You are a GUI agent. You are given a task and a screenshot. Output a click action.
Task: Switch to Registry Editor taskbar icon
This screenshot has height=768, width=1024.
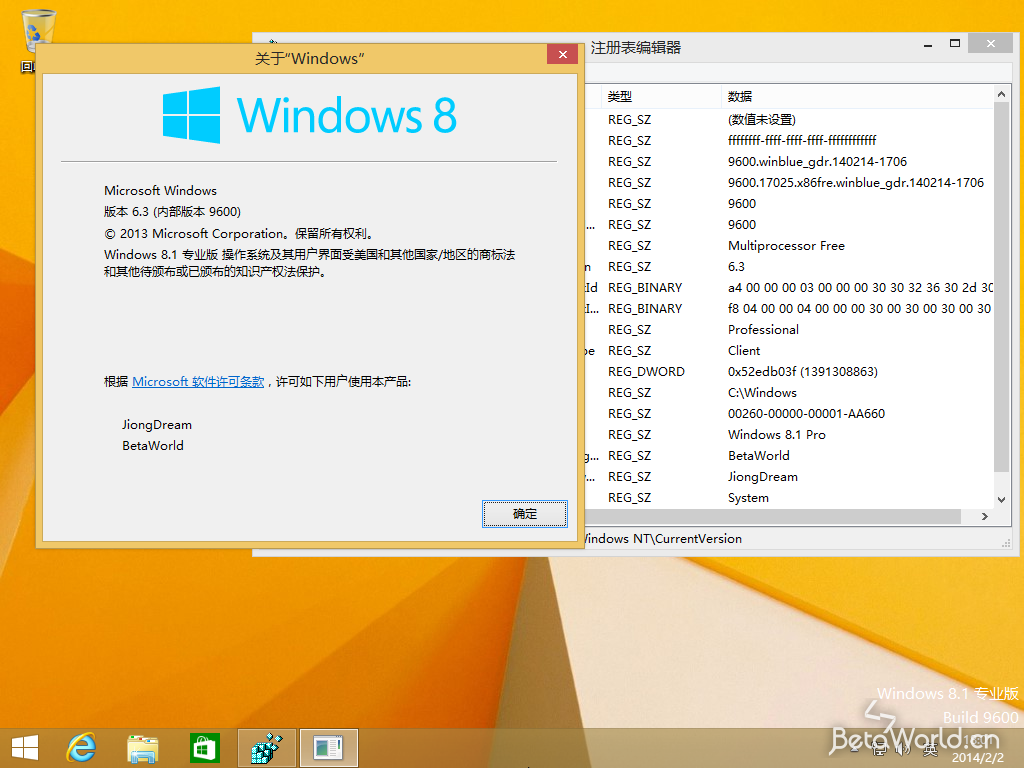point(267,747)
